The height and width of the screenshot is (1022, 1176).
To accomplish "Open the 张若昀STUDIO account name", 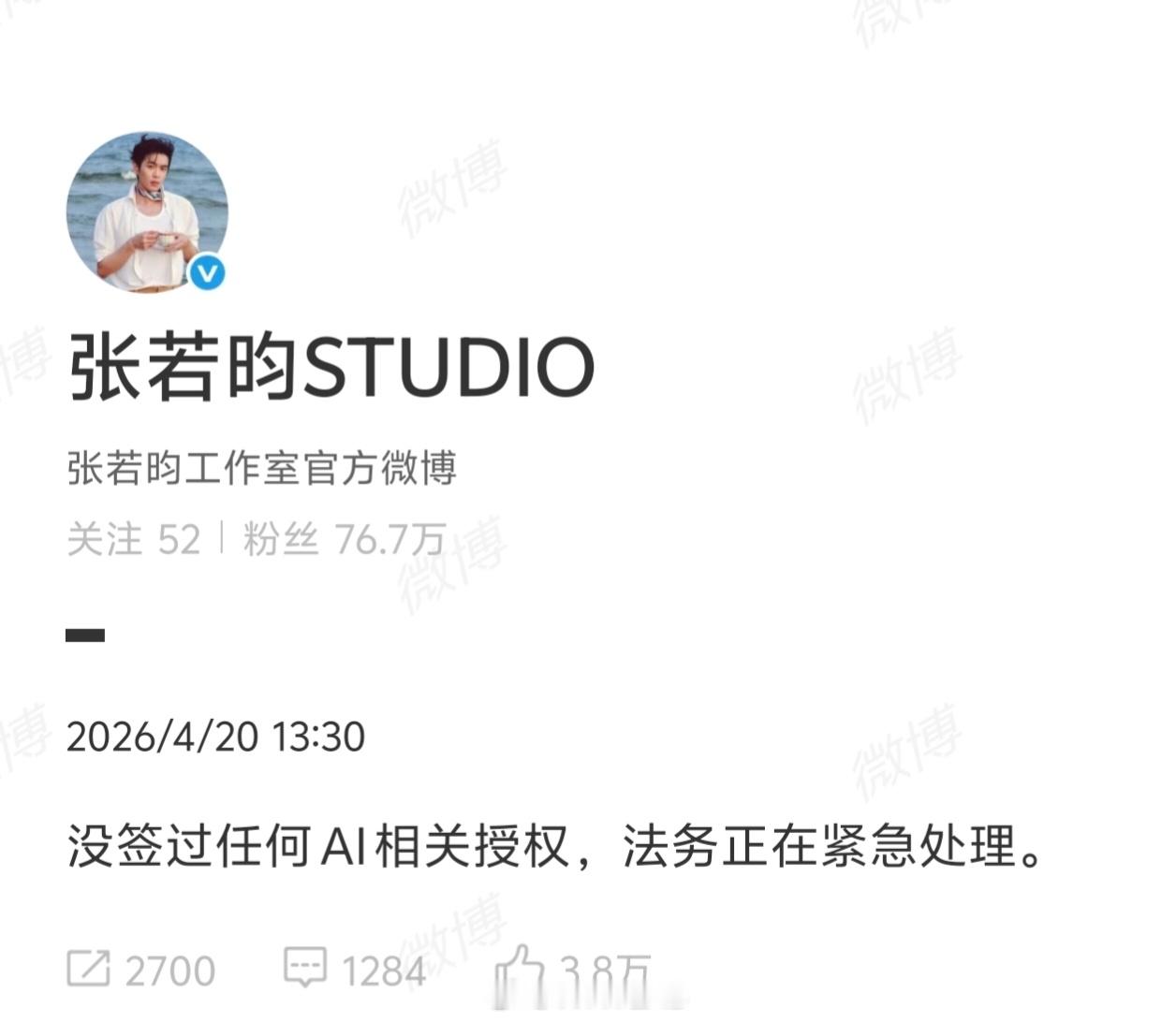I will click(331, 367).
